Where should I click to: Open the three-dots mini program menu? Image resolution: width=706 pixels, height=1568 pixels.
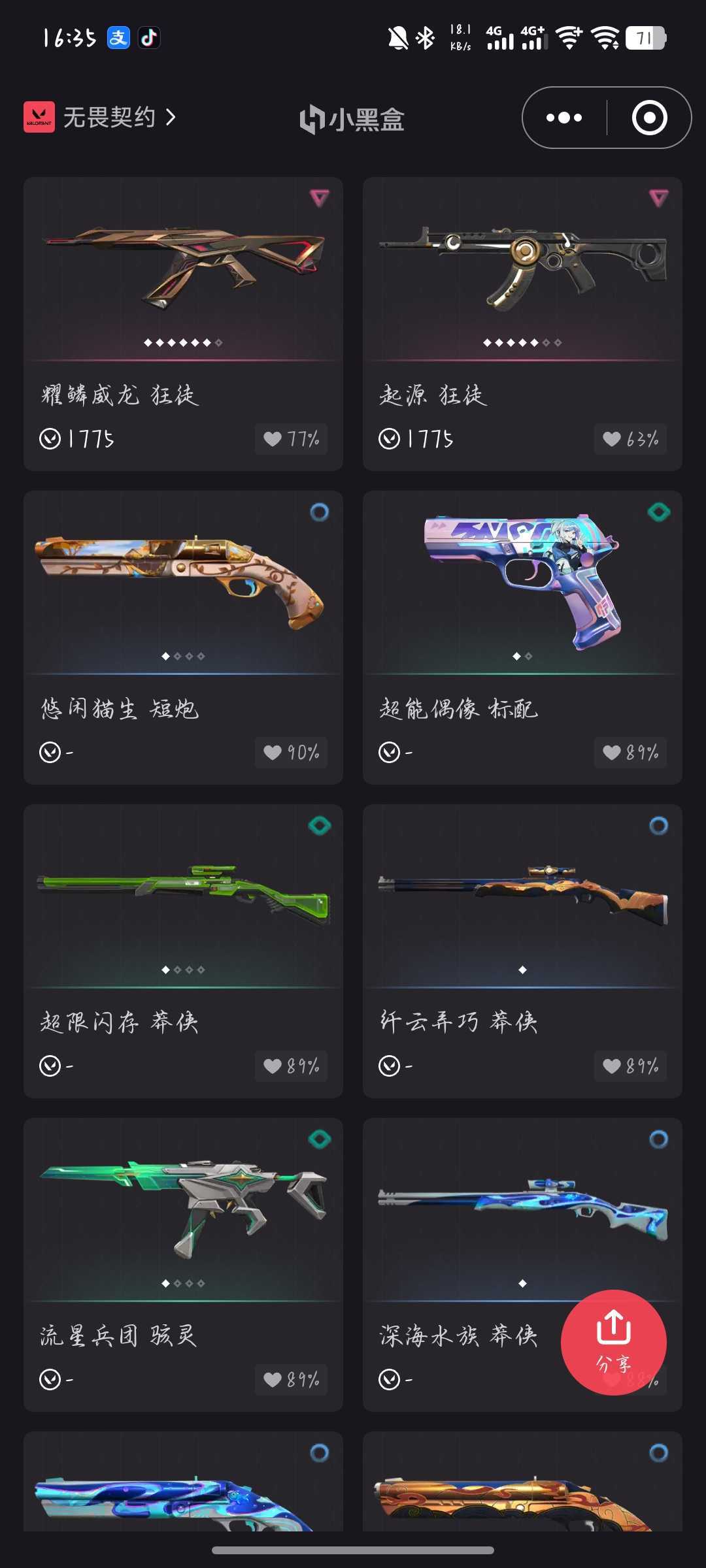[x=564, y=118]
